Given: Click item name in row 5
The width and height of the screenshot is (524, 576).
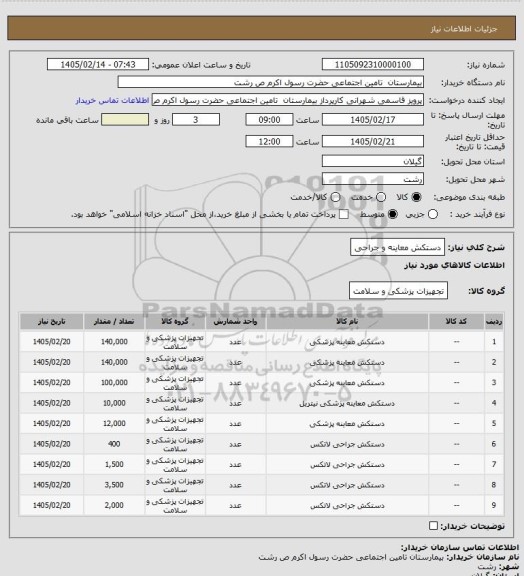Looking at the screenshot, I should coord(347,424).
